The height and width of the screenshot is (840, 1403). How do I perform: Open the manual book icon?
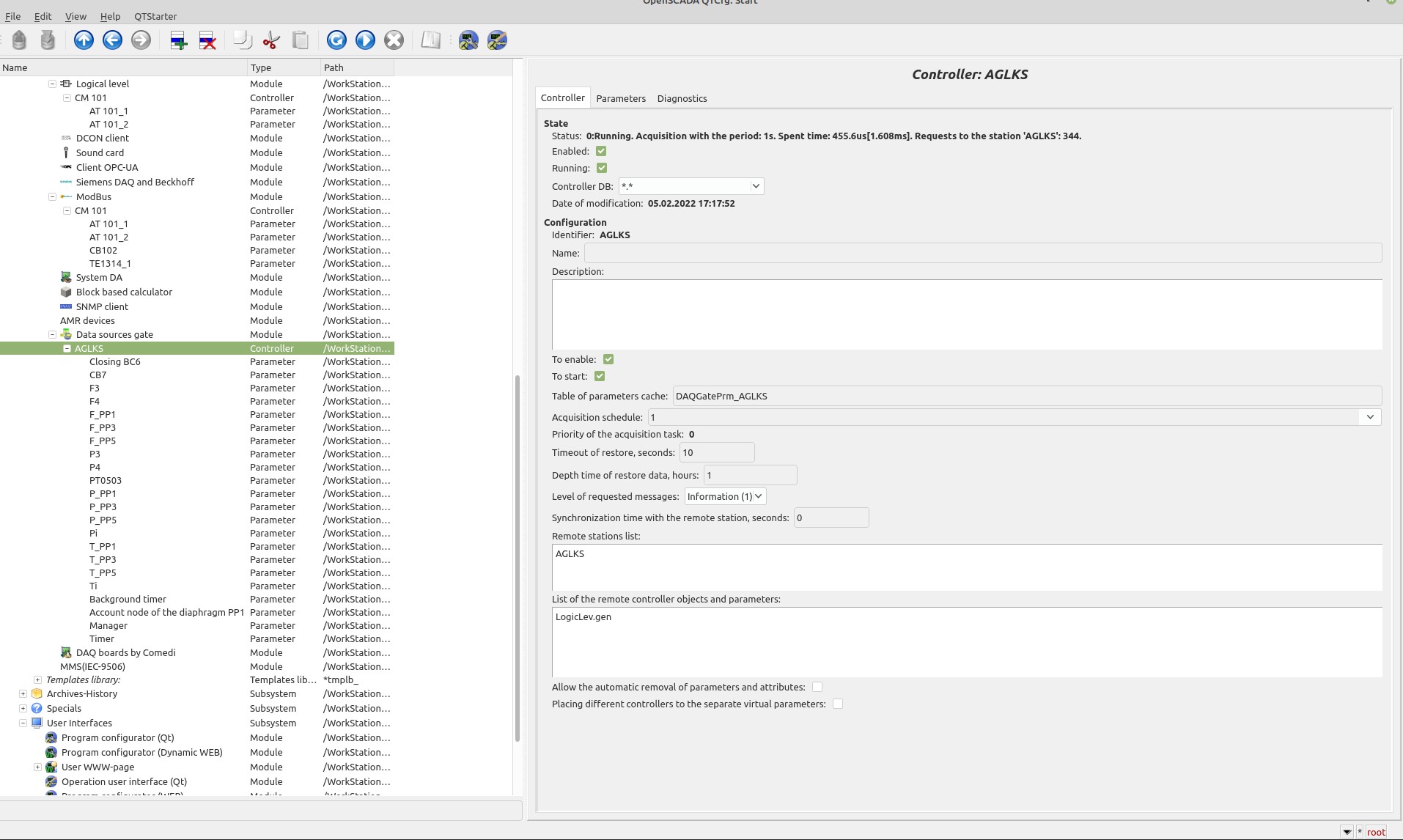coord(430,40)
